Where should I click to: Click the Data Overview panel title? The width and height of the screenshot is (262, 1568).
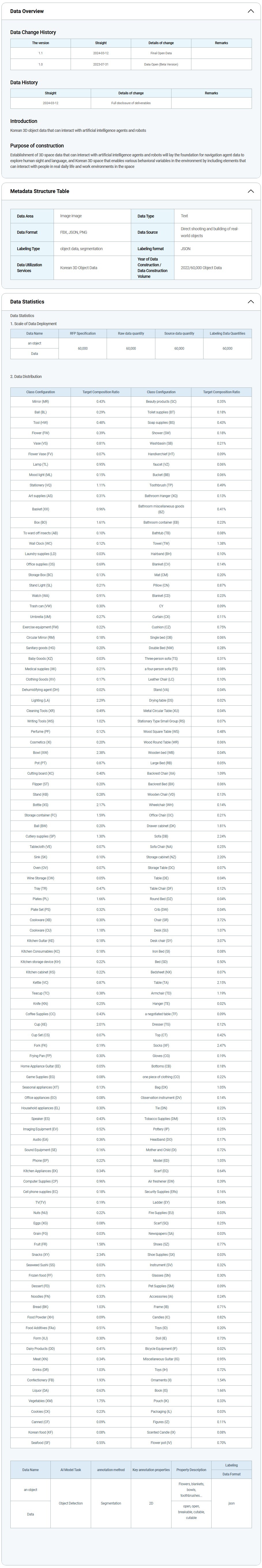pos(27,11)
